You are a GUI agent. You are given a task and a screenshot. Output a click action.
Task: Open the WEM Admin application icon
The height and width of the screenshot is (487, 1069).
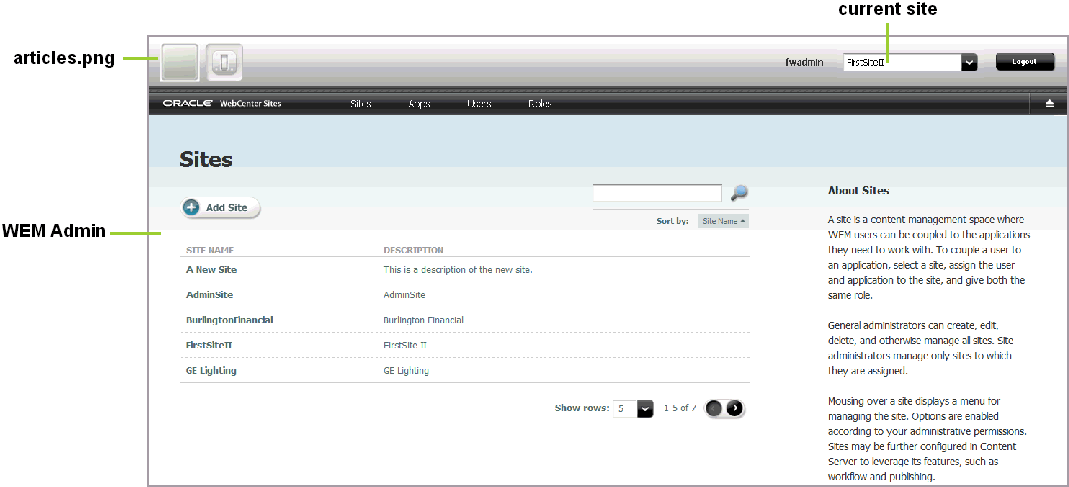coord(224,63)
